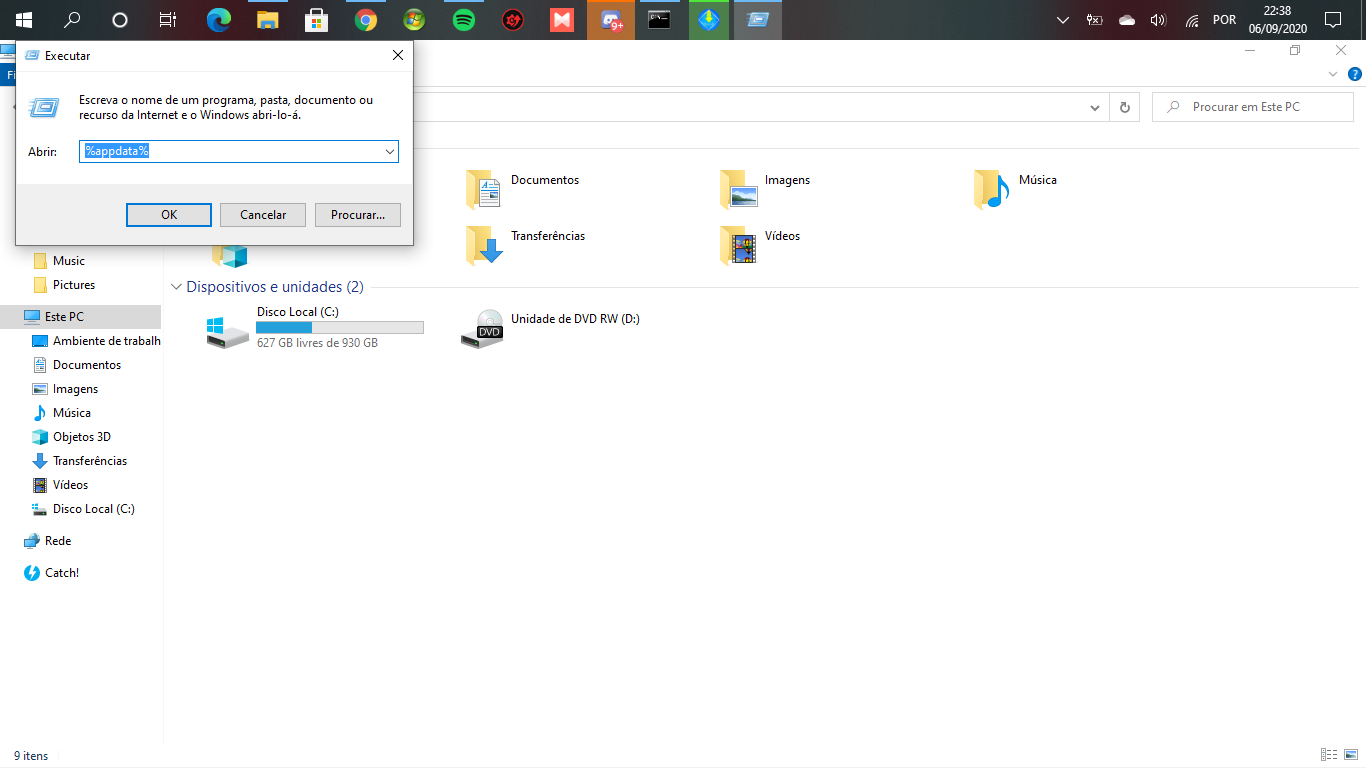Select Rede in the navigation pane
Image resolution: width=1366 pixels, height=768 pixels.
coord(58,541)
